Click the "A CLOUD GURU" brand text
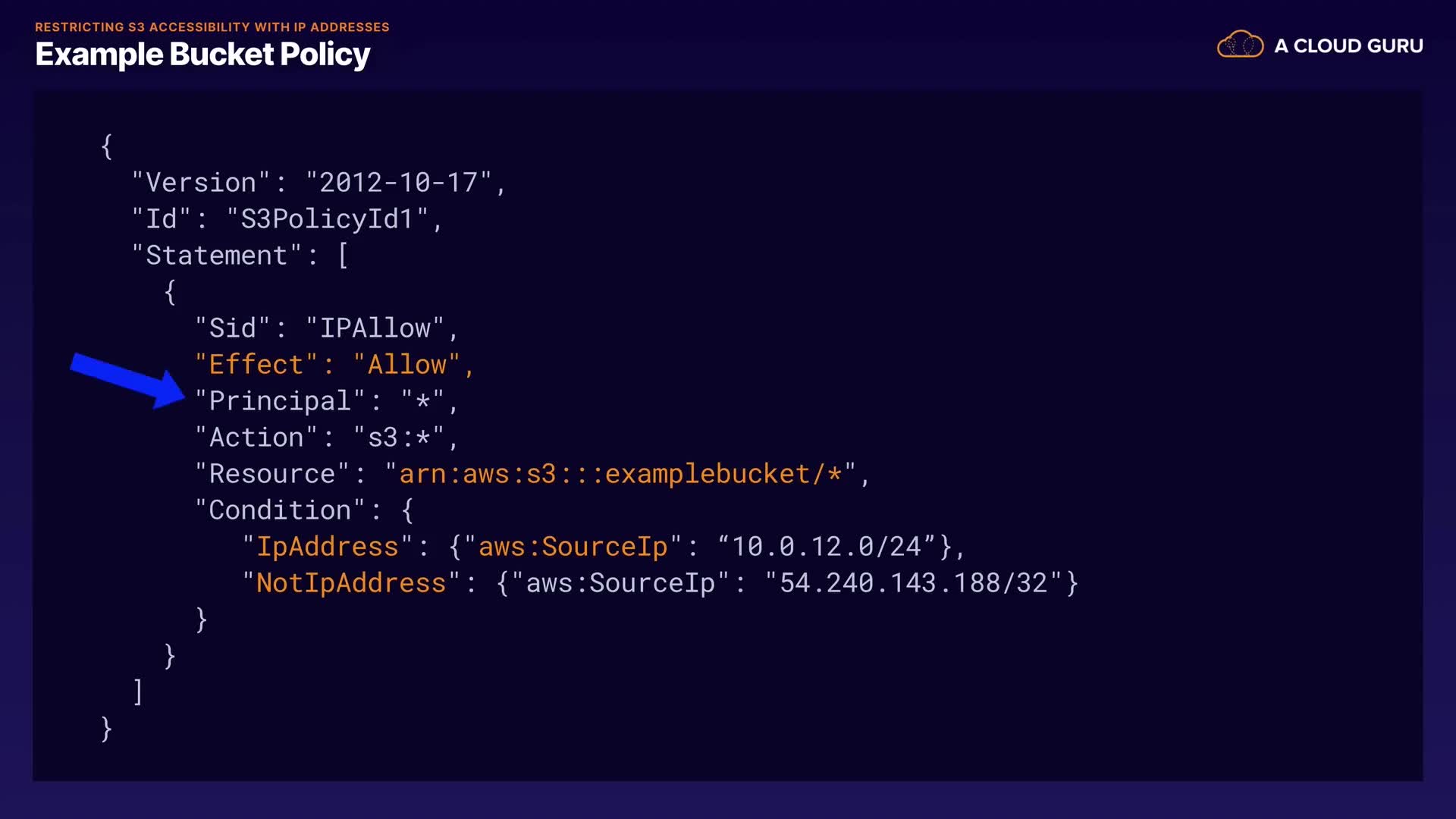The height and width of the screenshot is (819, 1456). 1348,46
